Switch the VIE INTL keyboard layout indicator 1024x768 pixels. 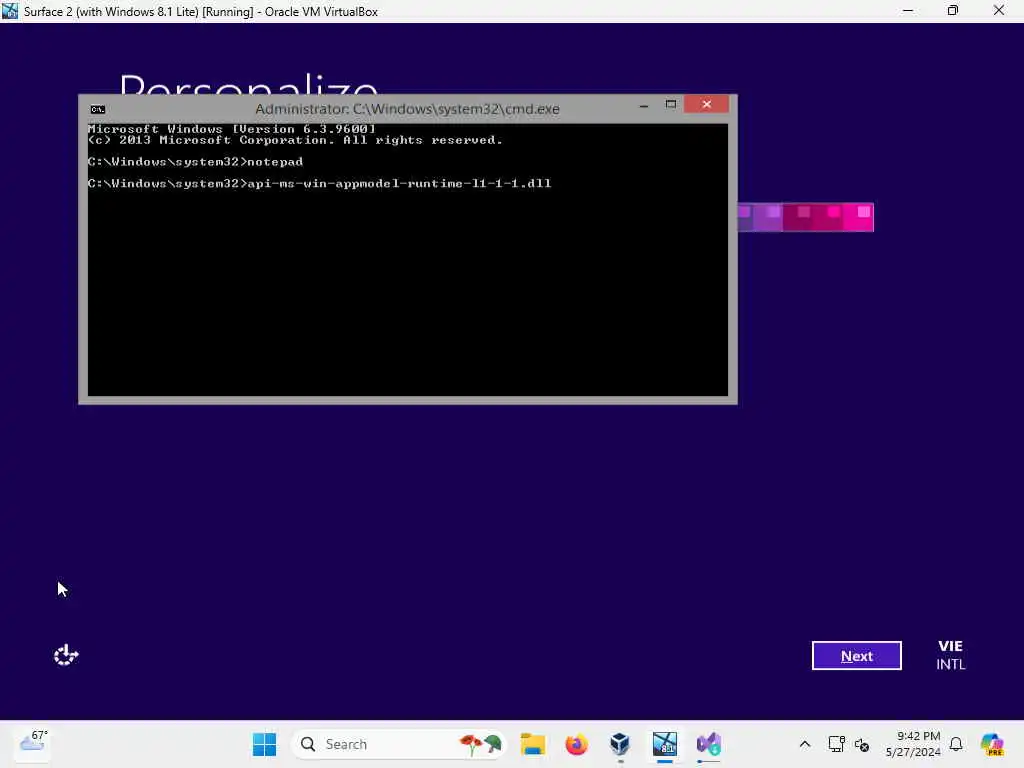click(950, 655)
